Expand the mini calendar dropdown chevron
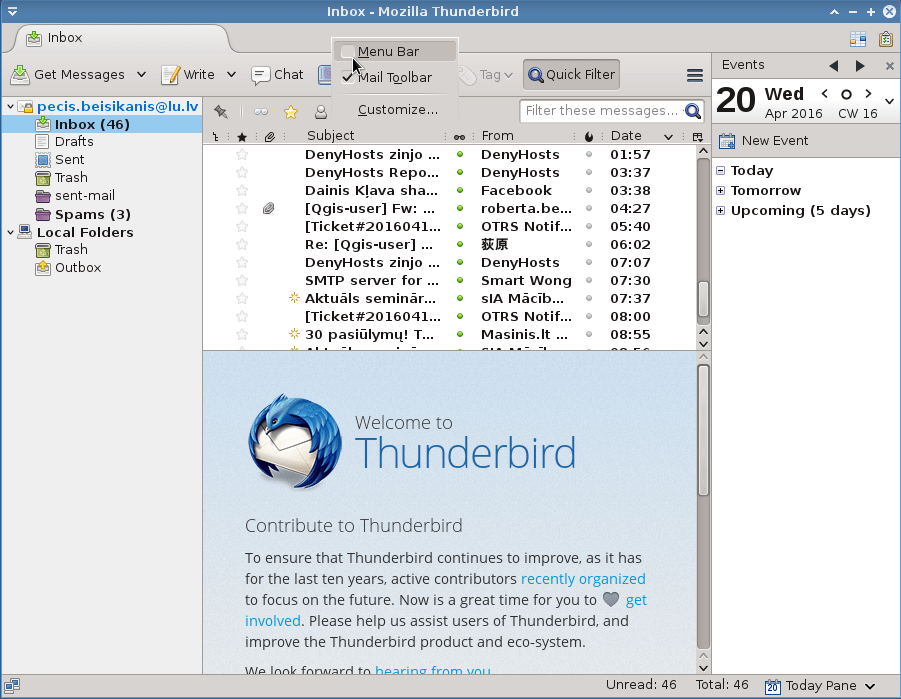This screenshot has height=699, width=901. point(890,101)
